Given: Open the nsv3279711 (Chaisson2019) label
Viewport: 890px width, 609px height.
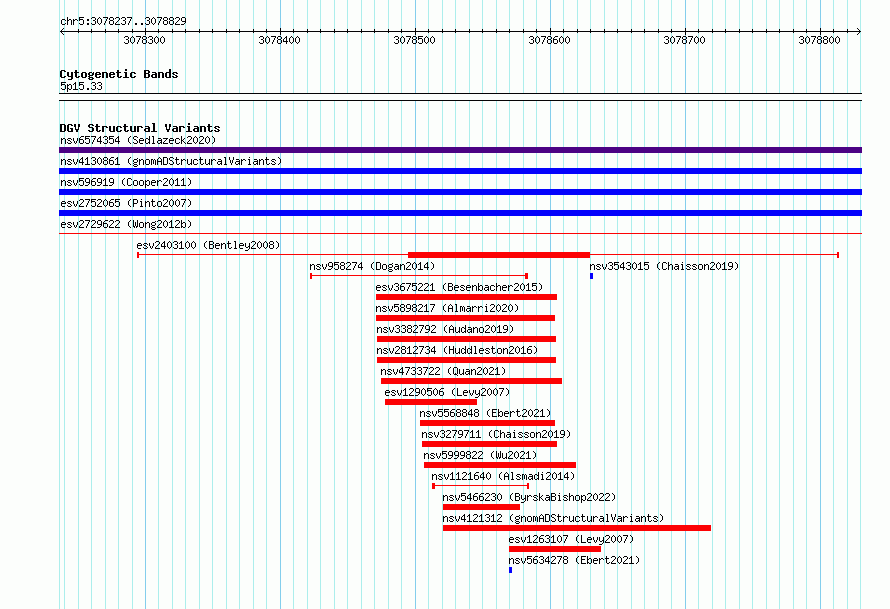Looking at the screenshot, I should tap(496, 434).
